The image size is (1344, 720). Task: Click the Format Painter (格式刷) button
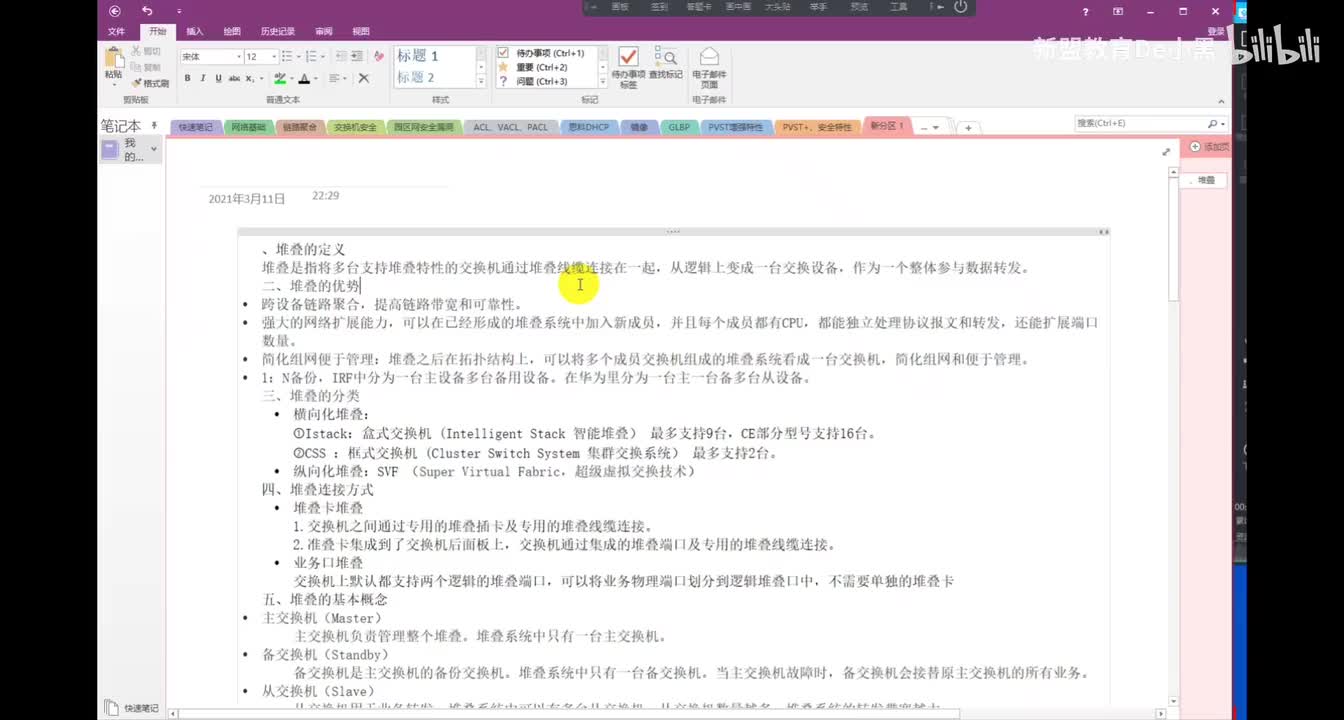(150, 83)
